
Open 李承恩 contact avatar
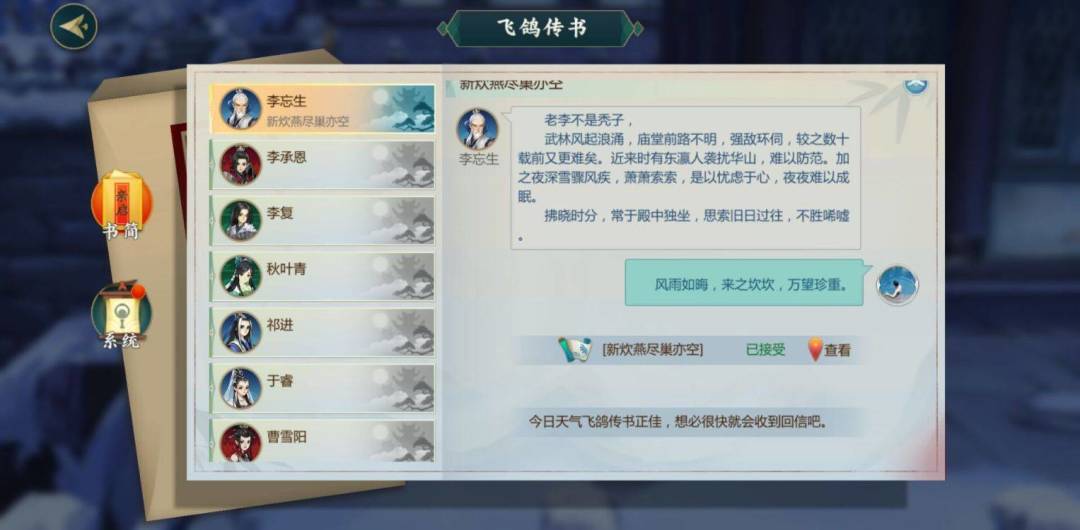click(x=240, y=165)
